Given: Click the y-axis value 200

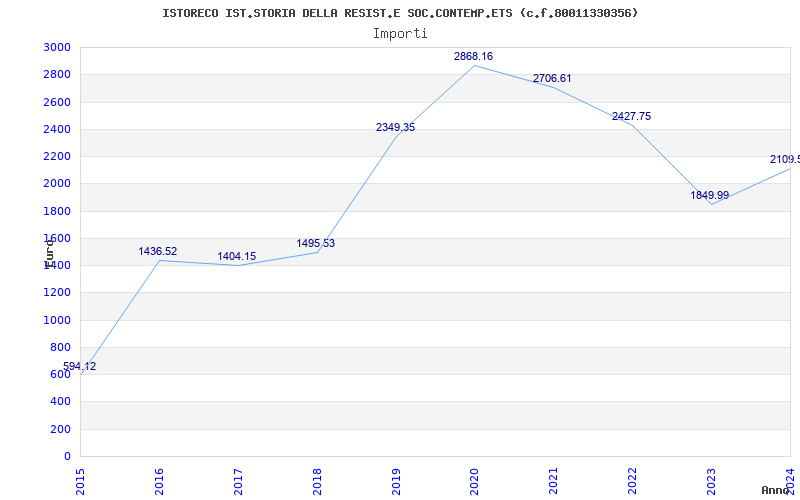Looking at the screenshot, I should pyautogui.click(x=61, y=429).
